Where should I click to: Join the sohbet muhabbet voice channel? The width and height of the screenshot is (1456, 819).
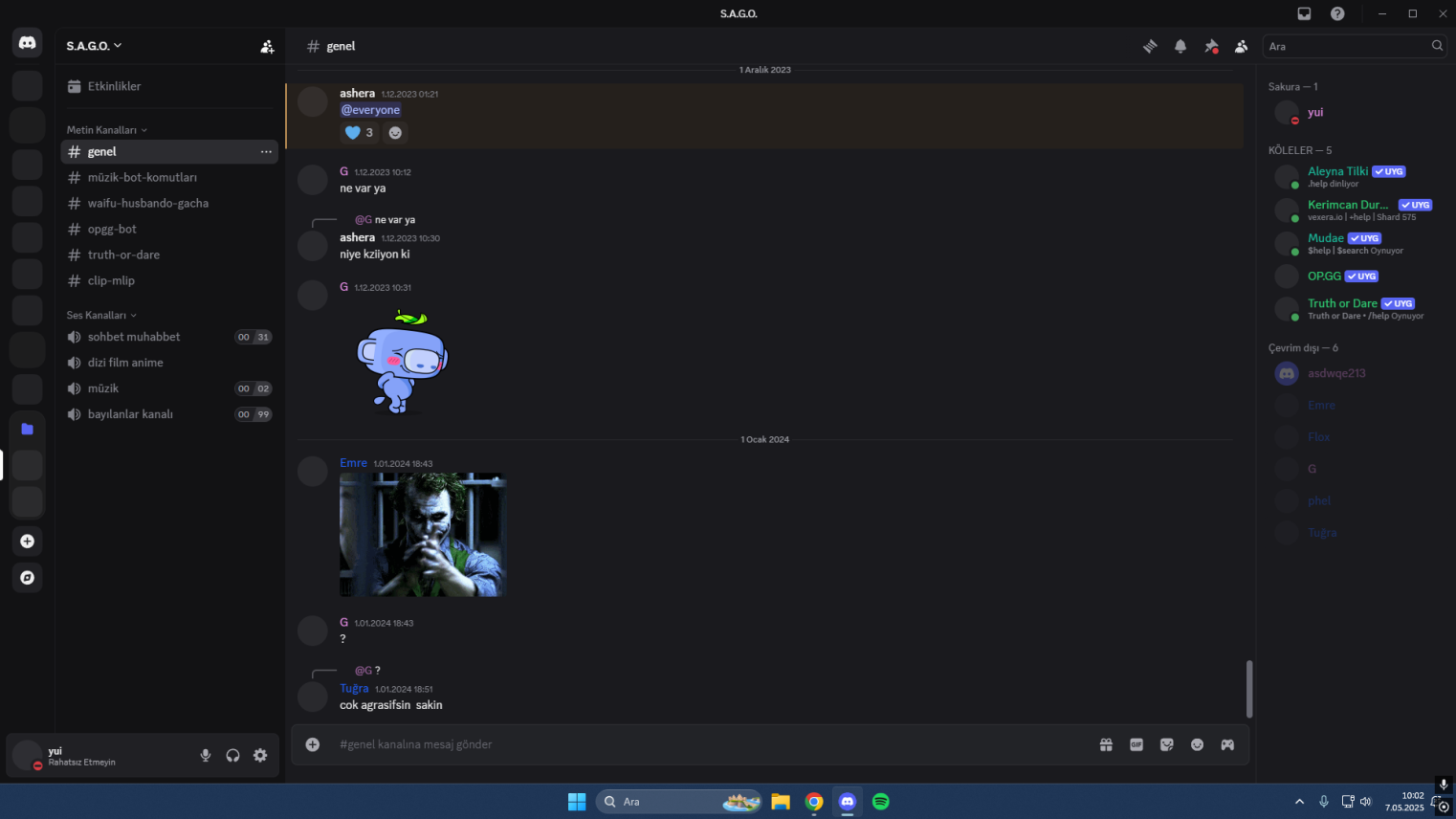pos(169,337)
